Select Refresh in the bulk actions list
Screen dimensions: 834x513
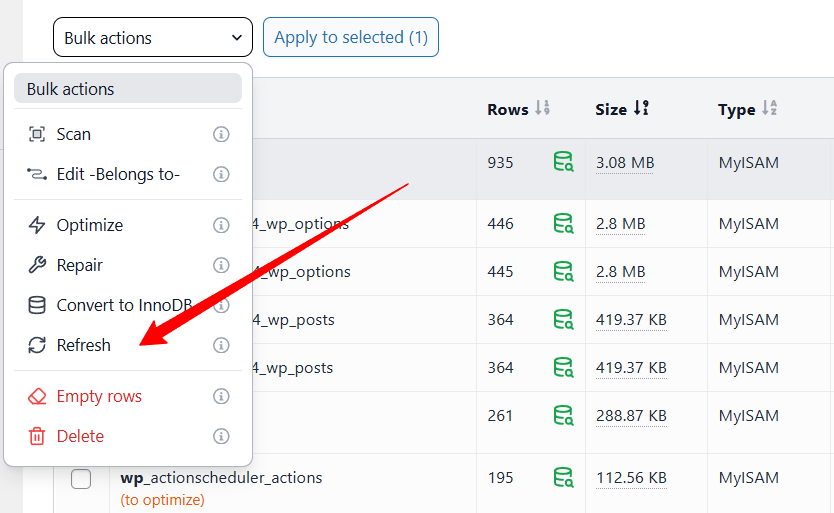coord(128,345)
